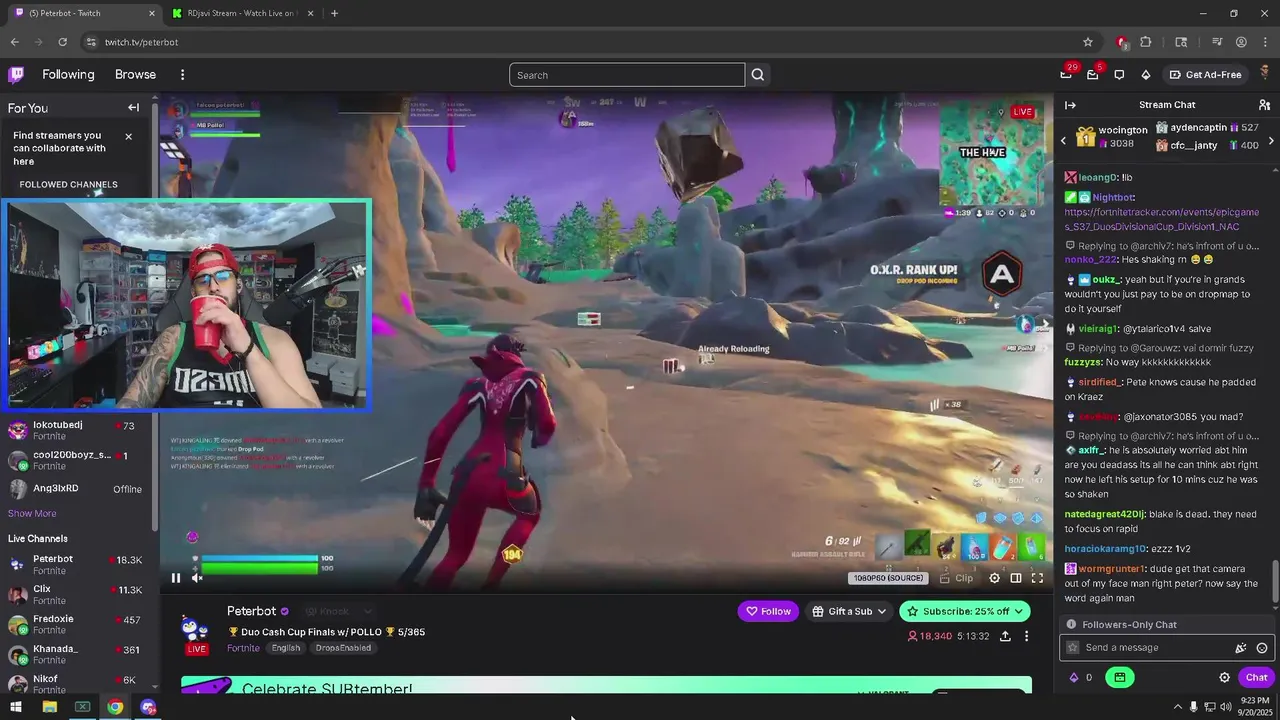Toggle theatre mode on the player
1280x720 pixels.
pos(1016,578)
